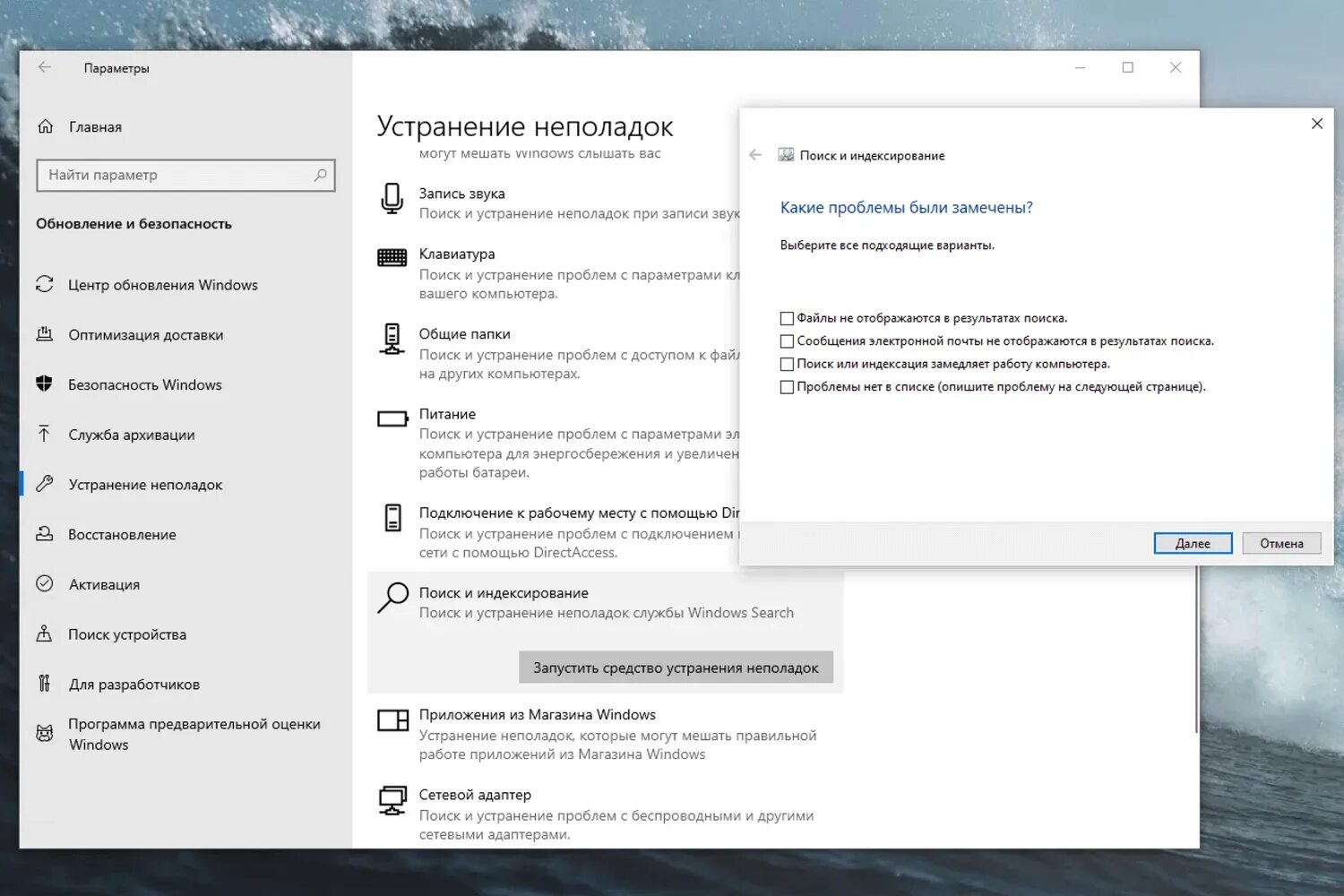Tick 'Проблемы нет в списке' checkbox
The height and width of the screenshot is (896, 1344).
click(787, 387)
